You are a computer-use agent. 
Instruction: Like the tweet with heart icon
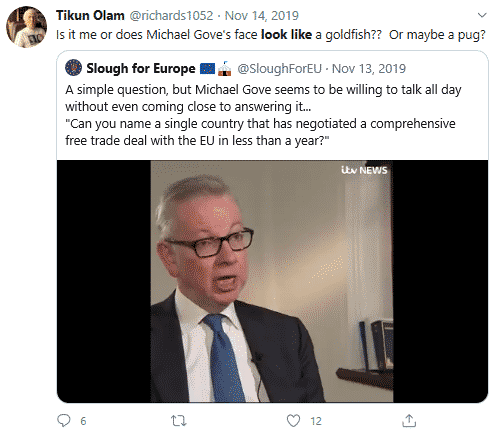click(293, 421)
